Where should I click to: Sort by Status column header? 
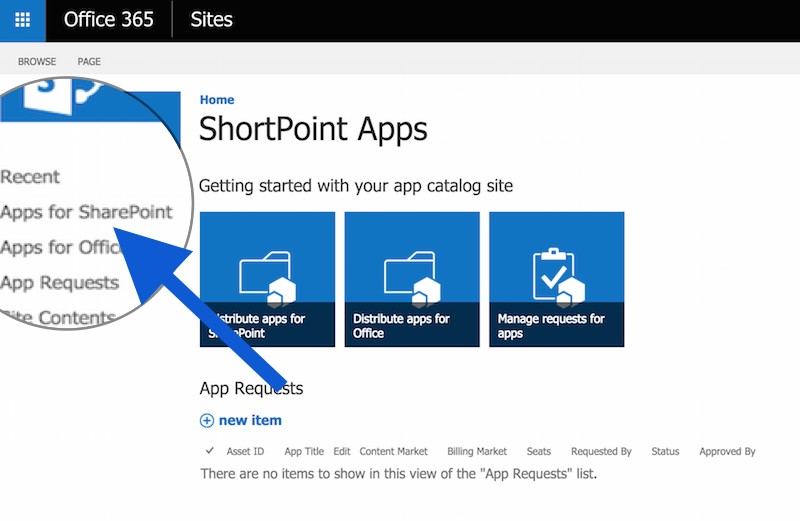pos(665,451)
